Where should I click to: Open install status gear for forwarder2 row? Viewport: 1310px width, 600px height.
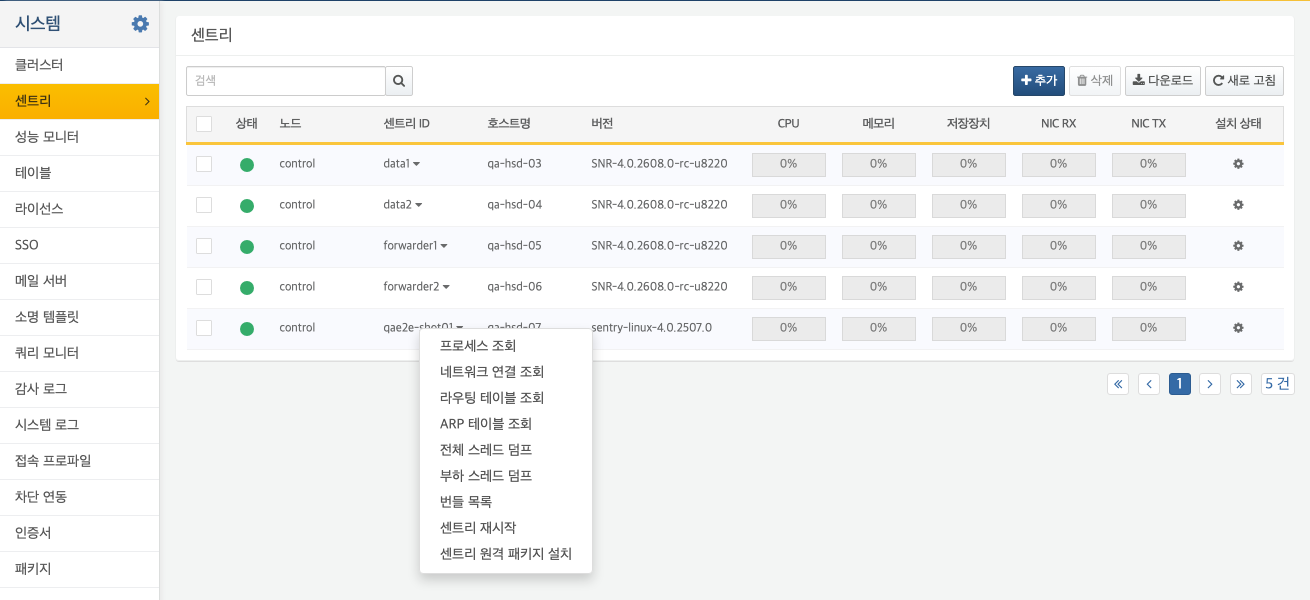pos(1238,287)
